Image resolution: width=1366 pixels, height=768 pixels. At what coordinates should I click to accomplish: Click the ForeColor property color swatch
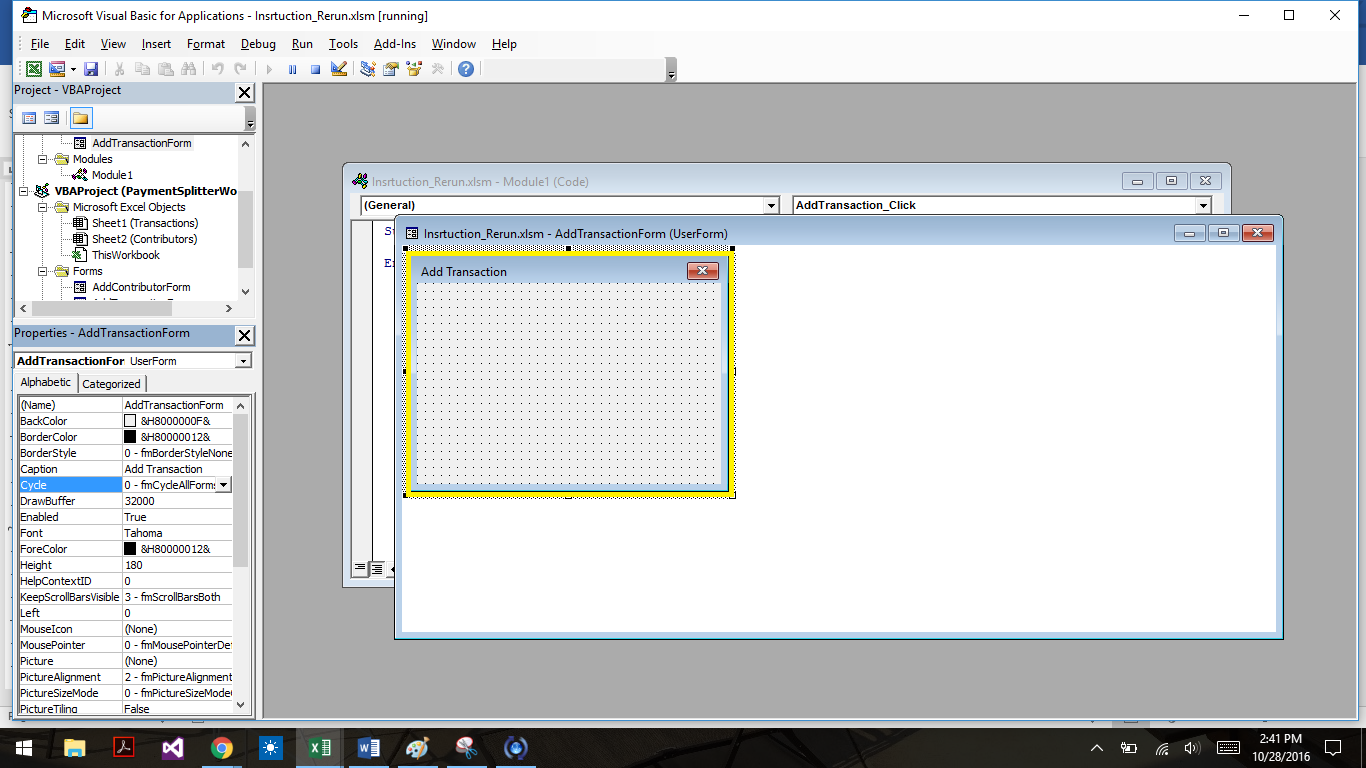[130, 549]
